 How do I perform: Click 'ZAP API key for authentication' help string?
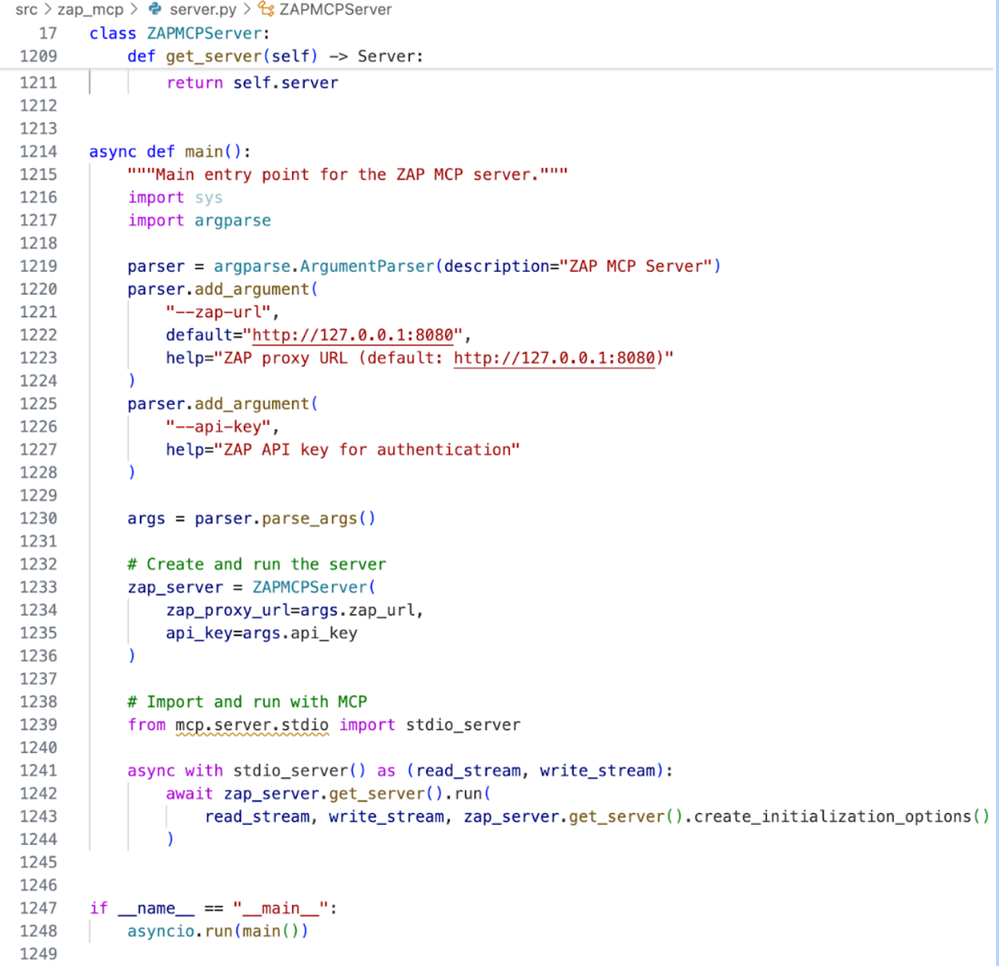click(x=367, y=450)
